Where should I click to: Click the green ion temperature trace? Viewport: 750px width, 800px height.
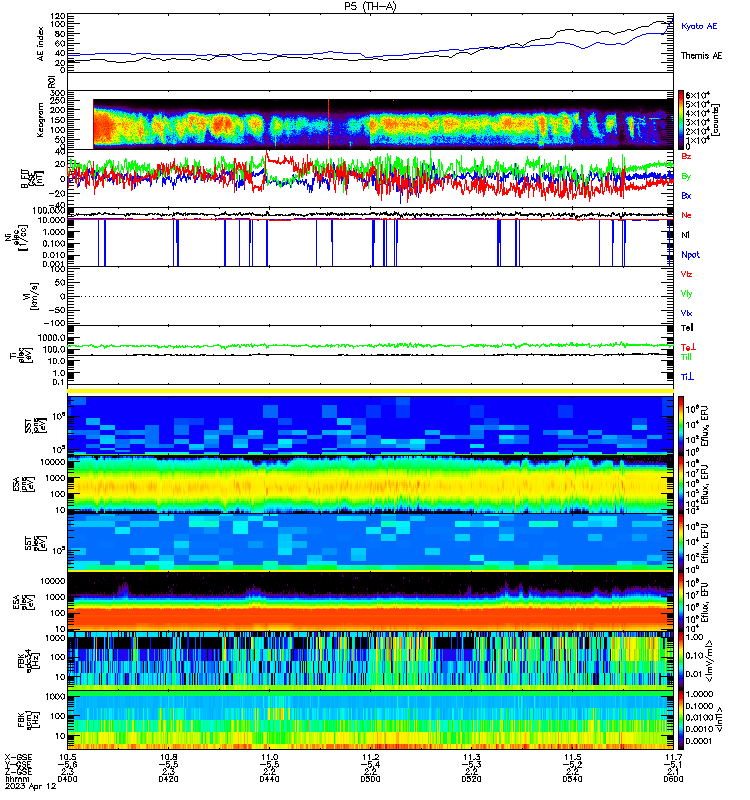[x=370, y=346]
